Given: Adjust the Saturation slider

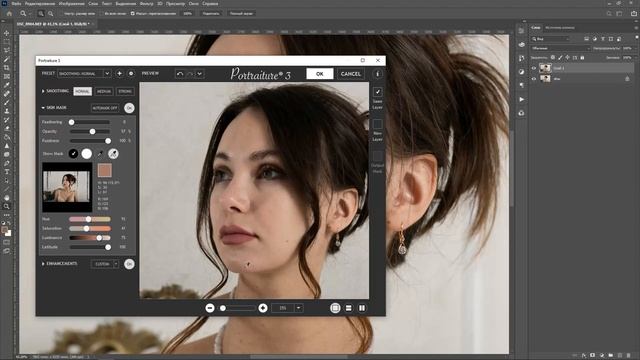Looking at the screenshot, I should (89, 229).
